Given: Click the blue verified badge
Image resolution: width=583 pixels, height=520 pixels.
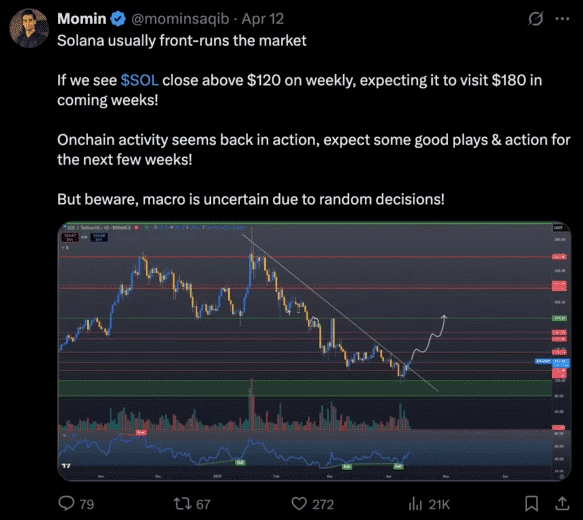Looking at the screenshot, I should click(x=118, y=19).
